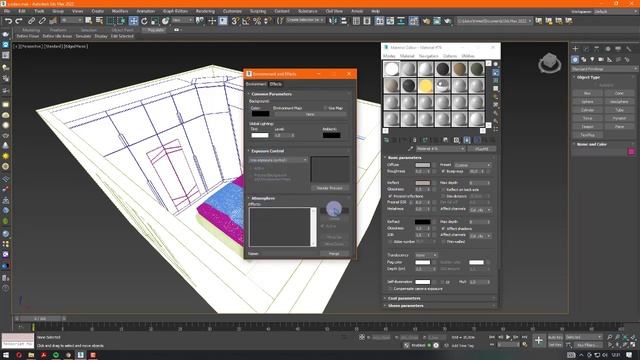Toggle Use Map checkbox in Environment dialog
The image size is (640, 360).
click(326, 108)
